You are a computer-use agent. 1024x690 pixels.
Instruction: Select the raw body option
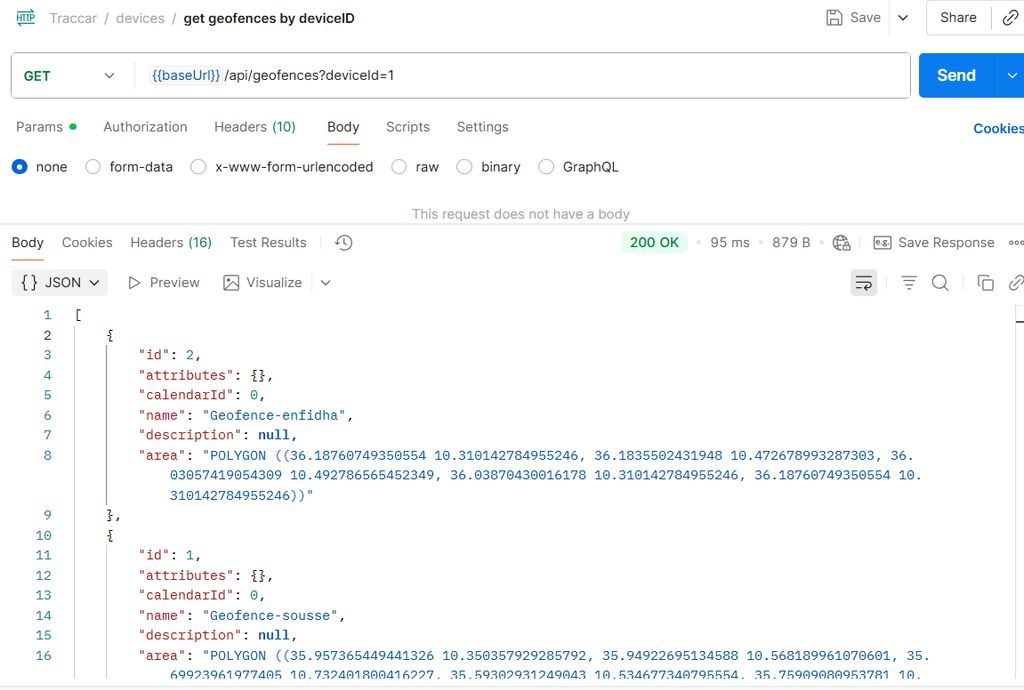pos(399,167)
